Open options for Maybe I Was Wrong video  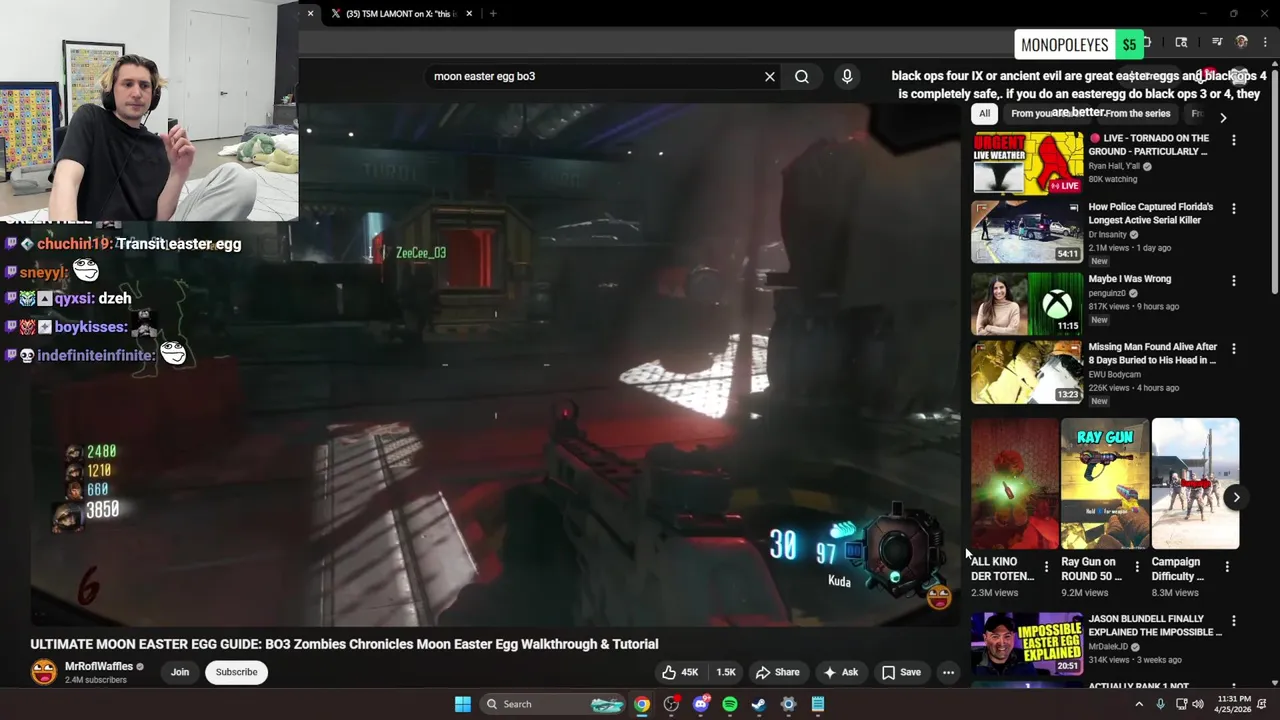pyautogui.click(x=1234, y=281)
